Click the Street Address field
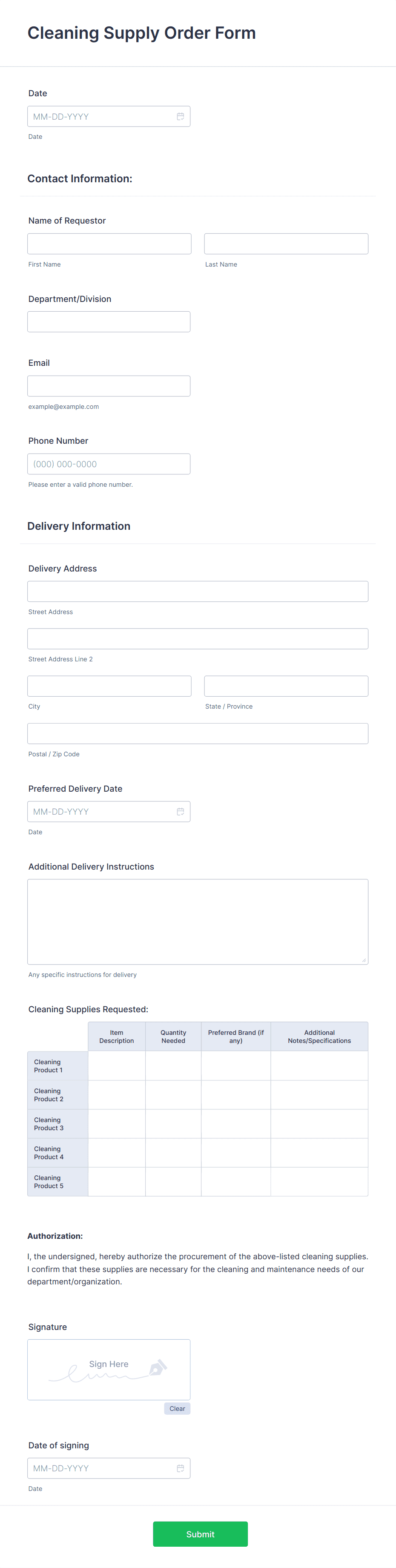The height and width of the screenshot is (1568, 396). pos(198,591)
